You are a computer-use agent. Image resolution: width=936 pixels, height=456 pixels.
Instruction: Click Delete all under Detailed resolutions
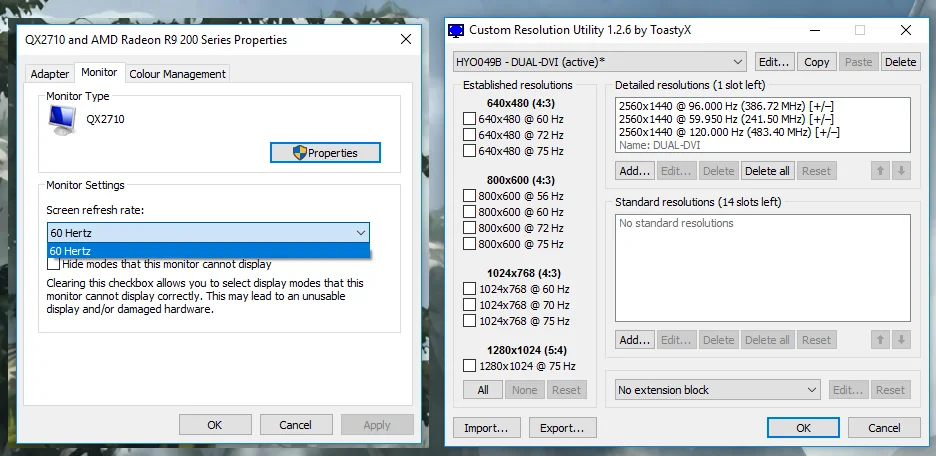coord(767,171)
